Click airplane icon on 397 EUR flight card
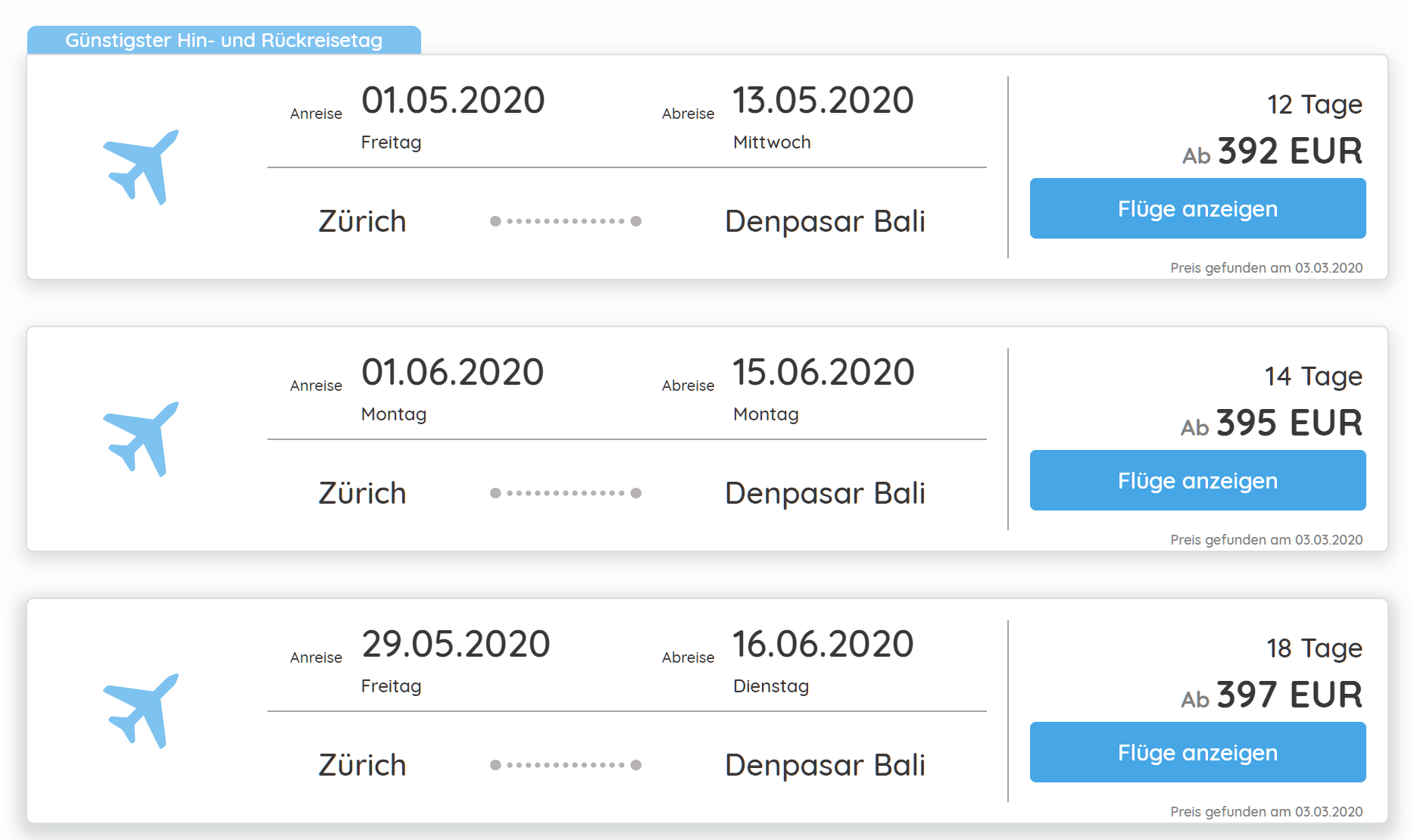This screenshot has width=1411, height=840. [142, 710]
